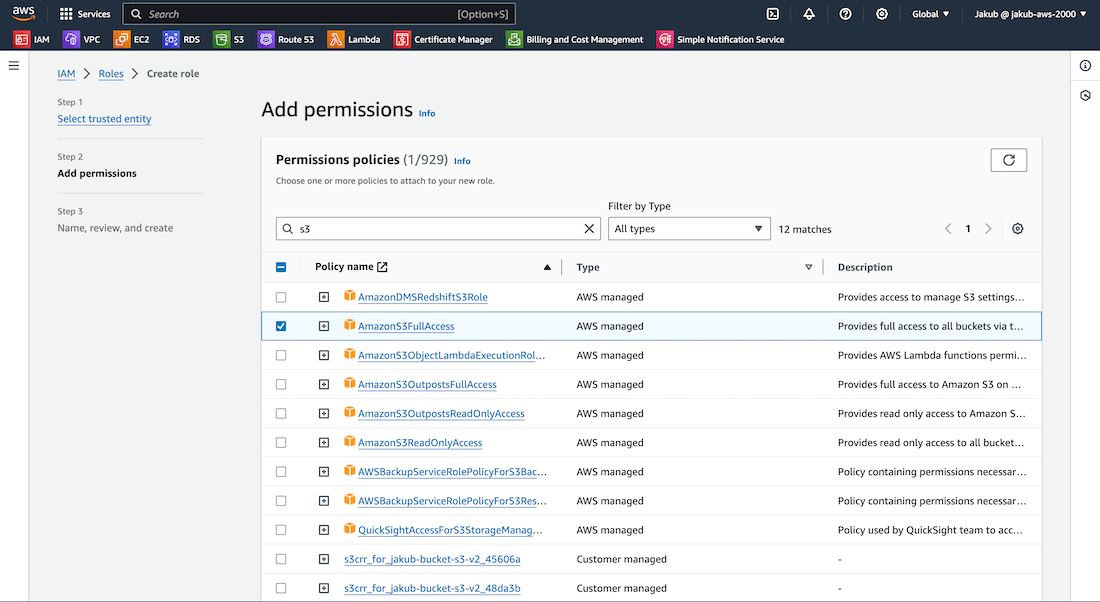The width and height of the screenshot is (1100, 602).
Task: Open the notifications bell
Action: [809, 14]
